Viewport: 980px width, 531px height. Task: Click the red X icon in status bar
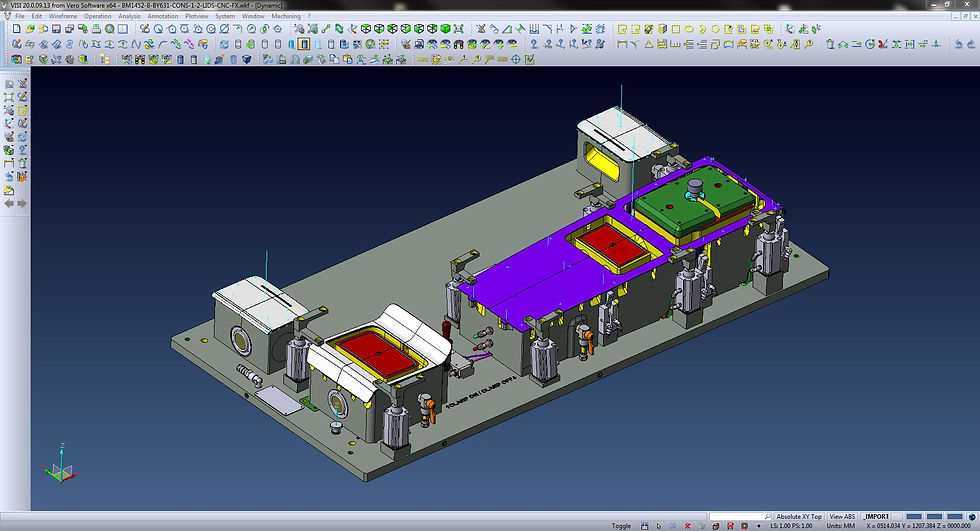point(688,526)
